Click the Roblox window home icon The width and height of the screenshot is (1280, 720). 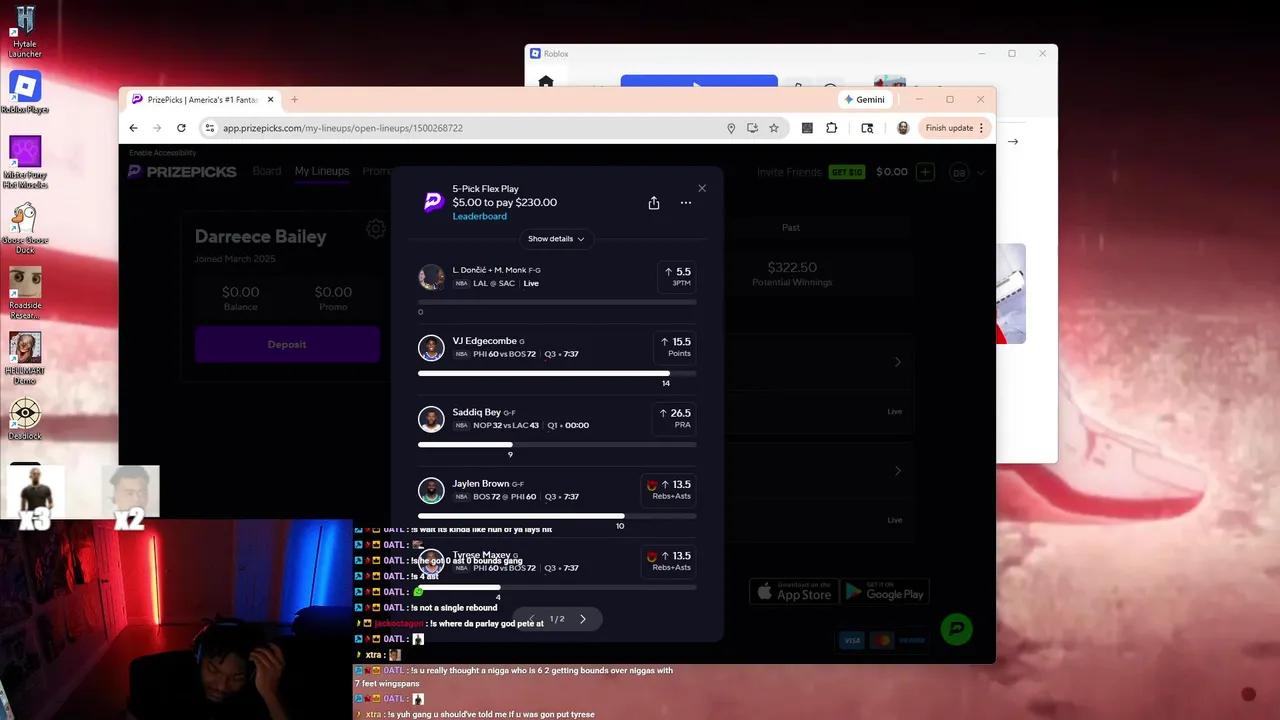tap(545, 82)
